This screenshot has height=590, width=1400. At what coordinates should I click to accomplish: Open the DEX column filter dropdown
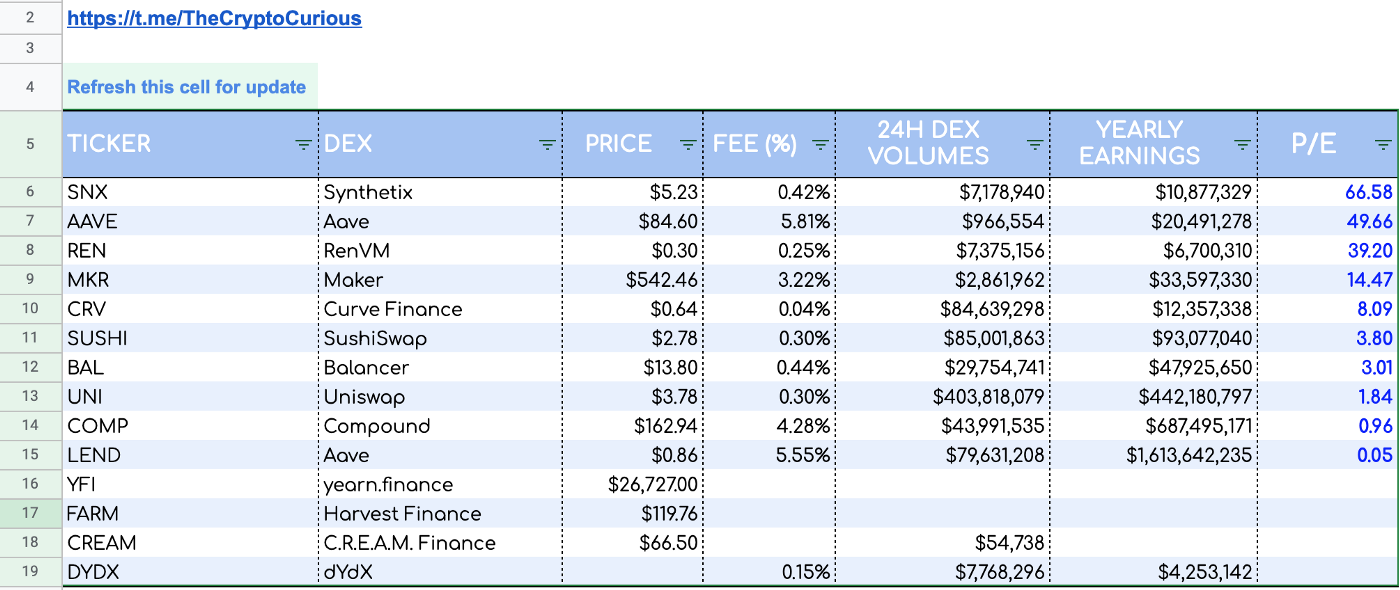pyautogui.click(x=547, y=145)
